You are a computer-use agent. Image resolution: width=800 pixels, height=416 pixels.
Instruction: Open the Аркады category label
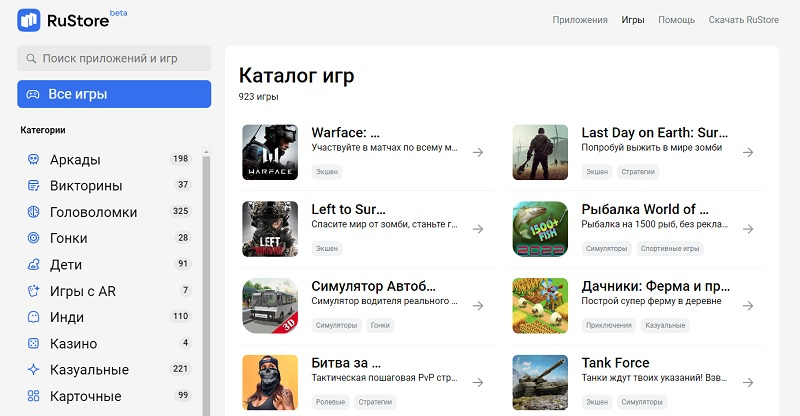tap(75, 160)
